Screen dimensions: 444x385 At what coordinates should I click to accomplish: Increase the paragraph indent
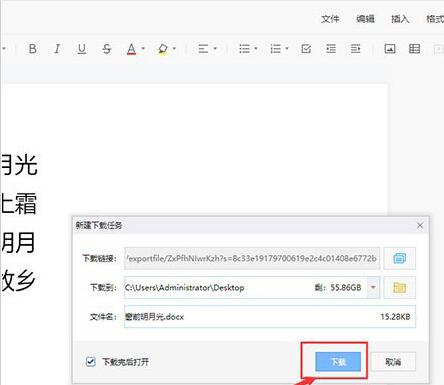tap(356, 49)
